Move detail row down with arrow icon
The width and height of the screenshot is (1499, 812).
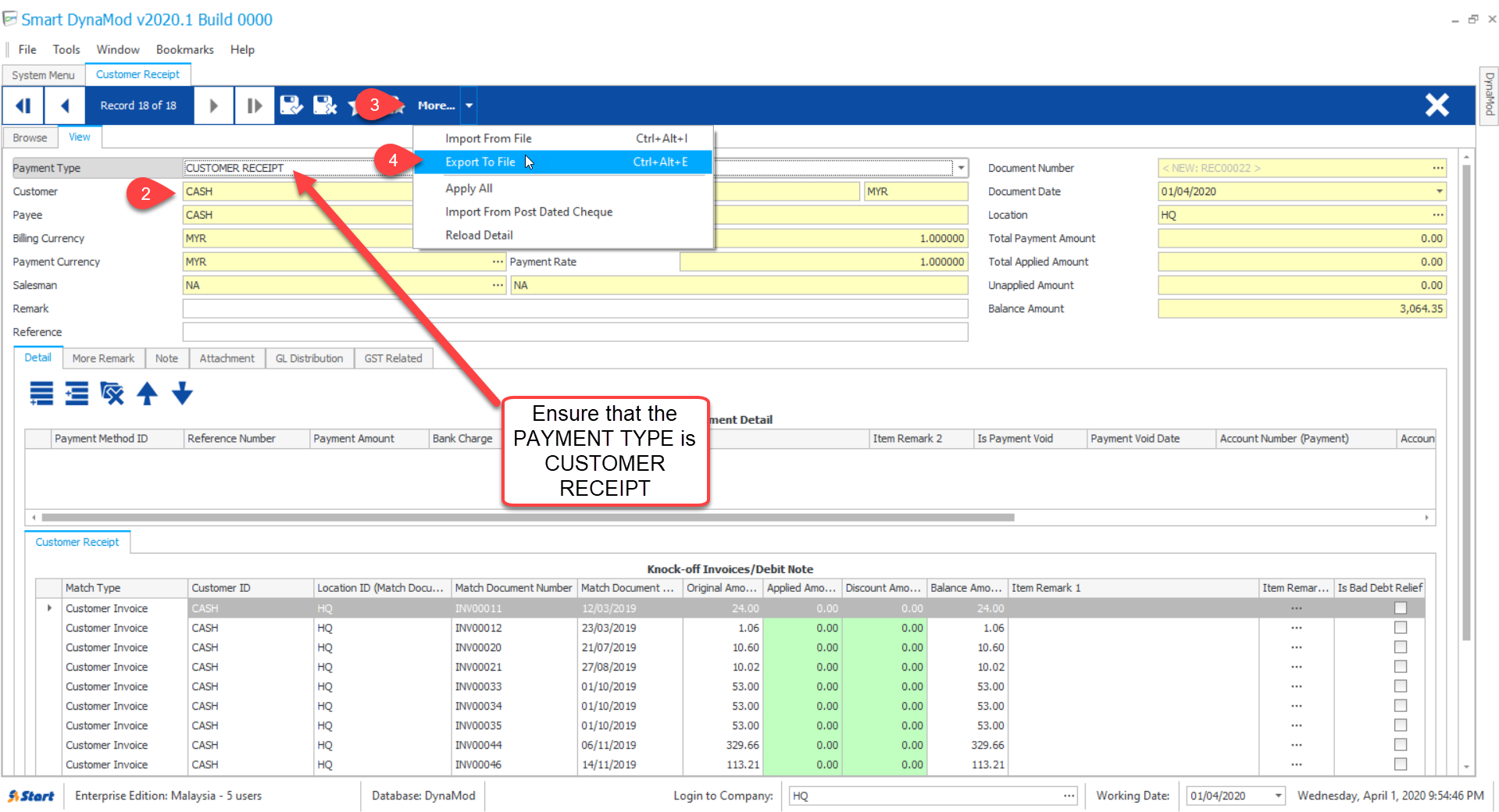(182, 394)
